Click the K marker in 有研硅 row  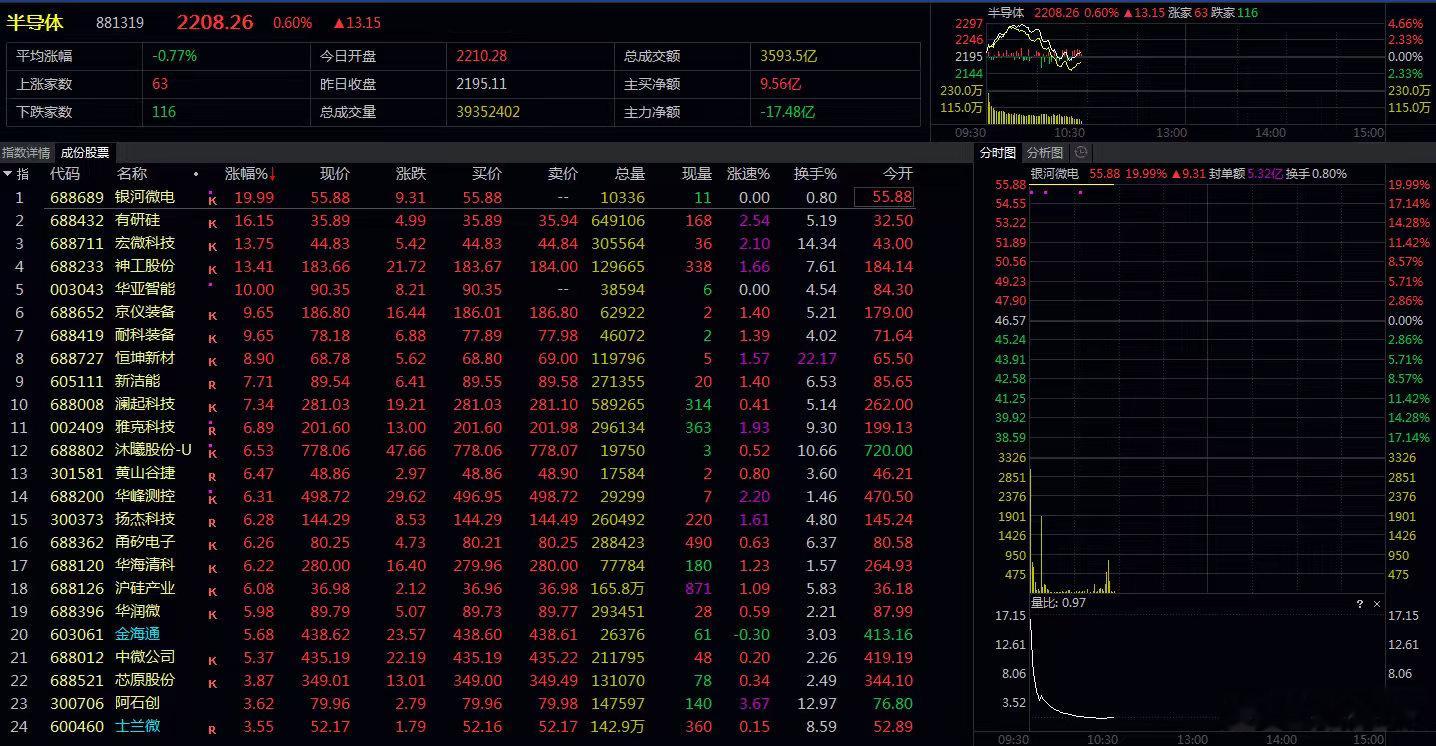click(212, 223)
